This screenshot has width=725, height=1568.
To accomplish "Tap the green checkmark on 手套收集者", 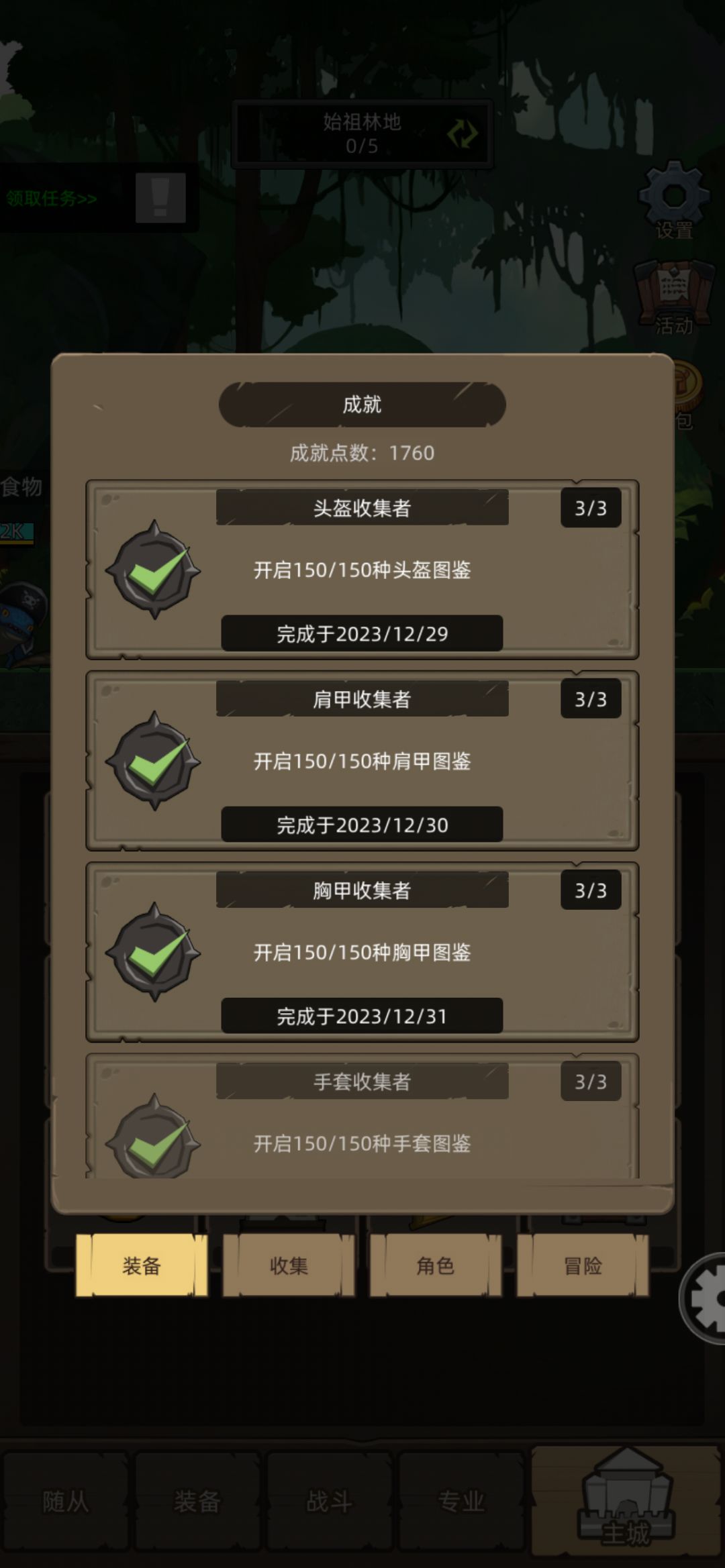I will 154,1137.
